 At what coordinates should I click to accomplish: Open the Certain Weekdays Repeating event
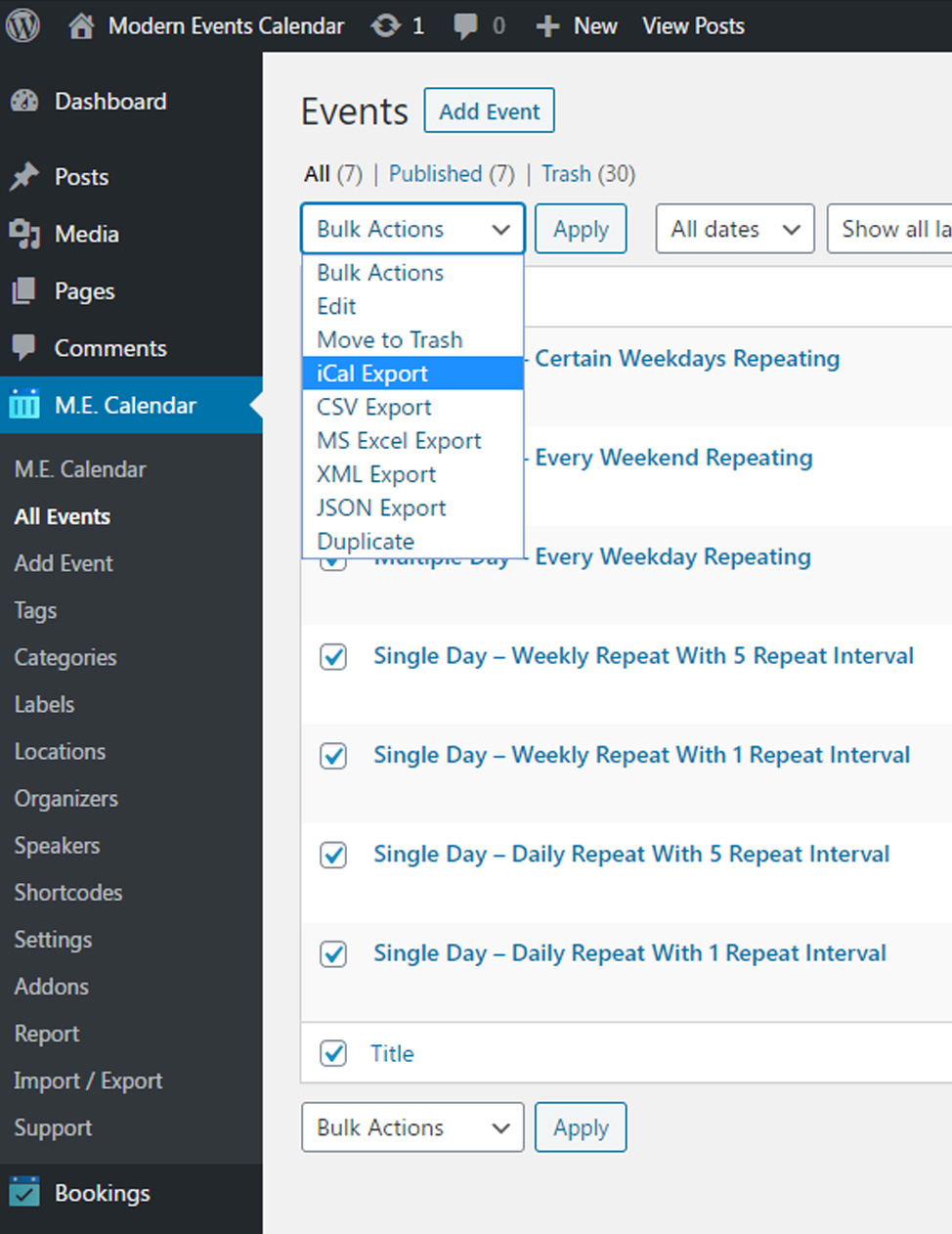pos(687,359)
